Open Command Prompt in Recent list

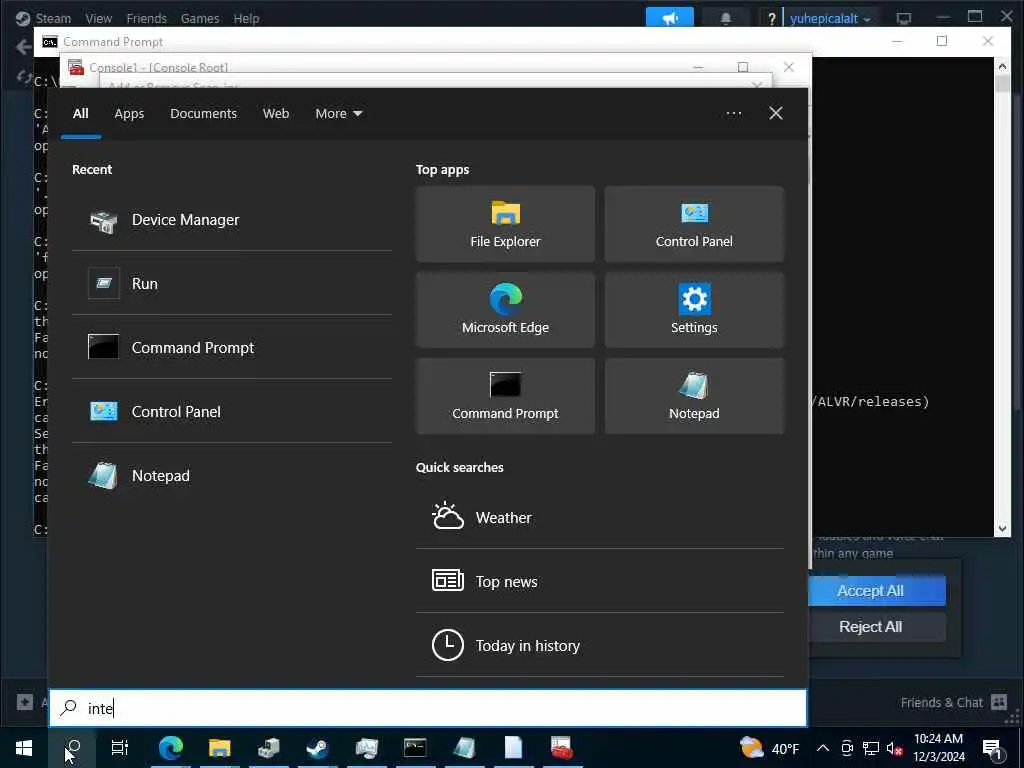tap(231, 347)
